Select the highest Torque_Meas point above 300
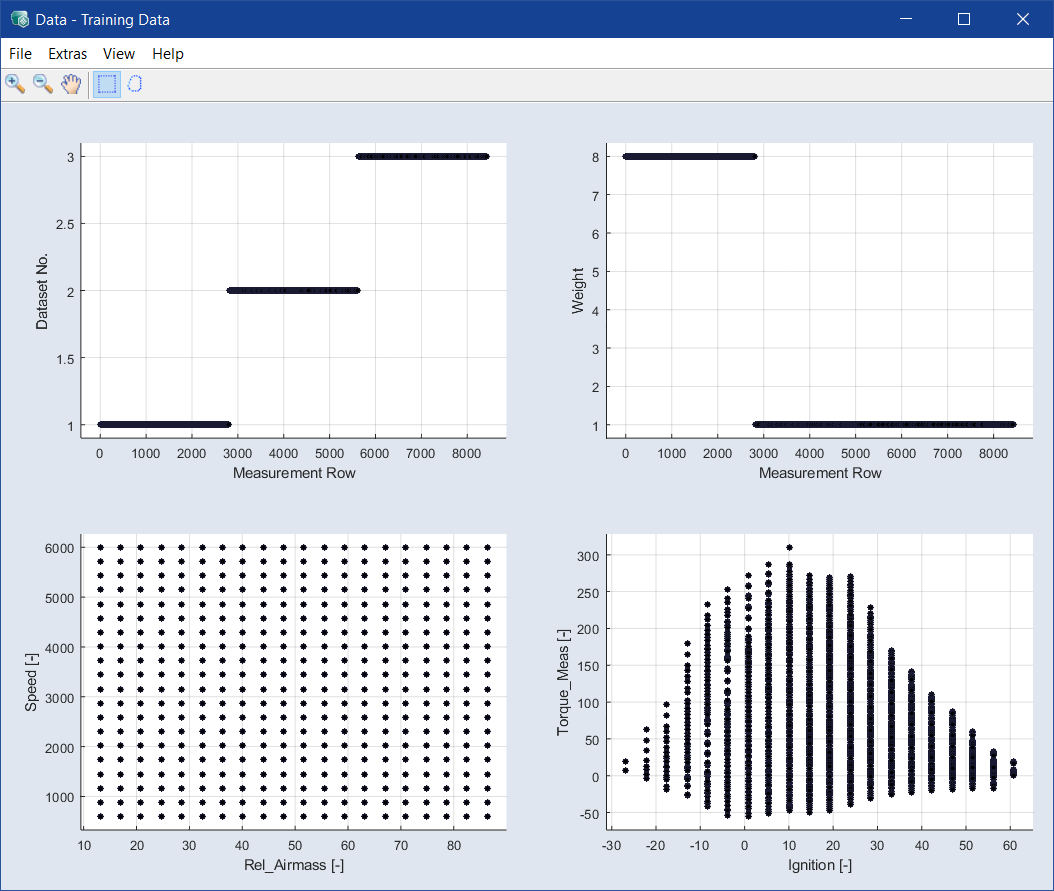The image size is (1054, 891). coord(789,547)
